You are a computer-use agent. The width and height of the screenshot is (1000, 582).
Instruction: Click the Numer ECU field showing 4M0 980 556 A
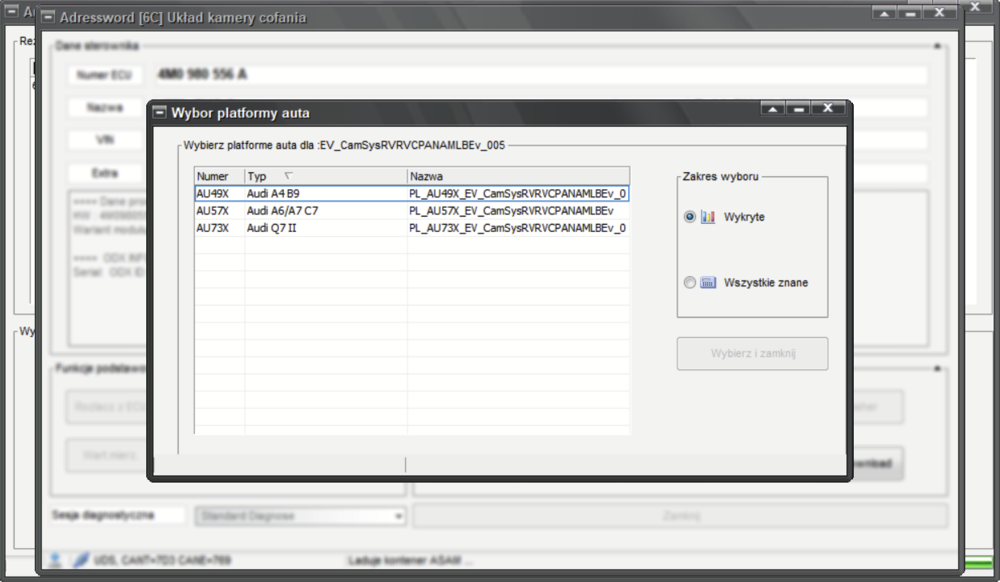coord(540,75)
